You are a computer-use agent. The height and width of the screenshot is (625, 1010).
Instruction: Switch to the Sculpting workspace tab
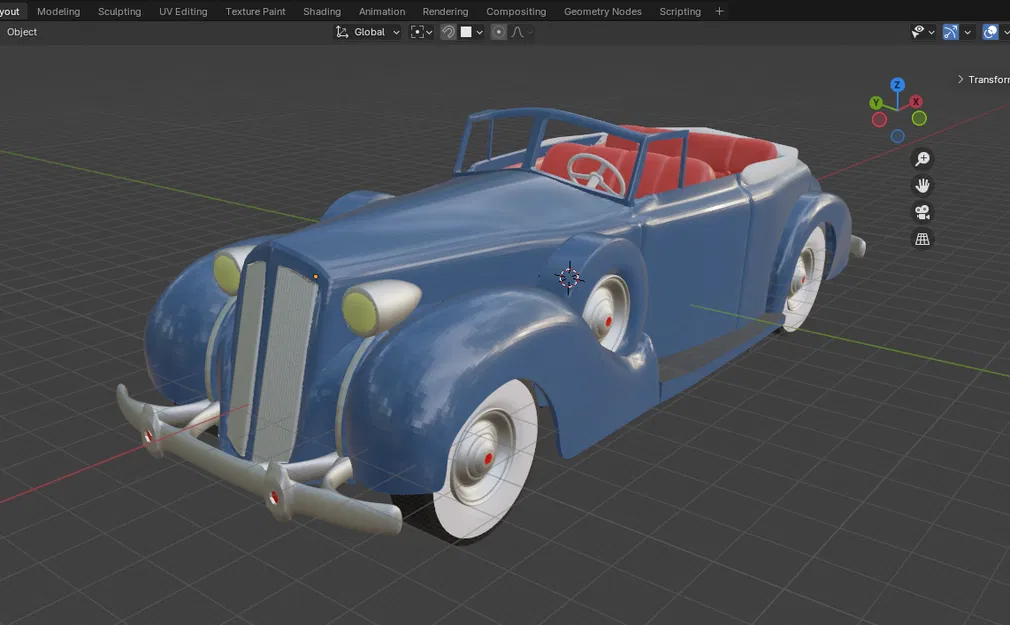(119, 11)
